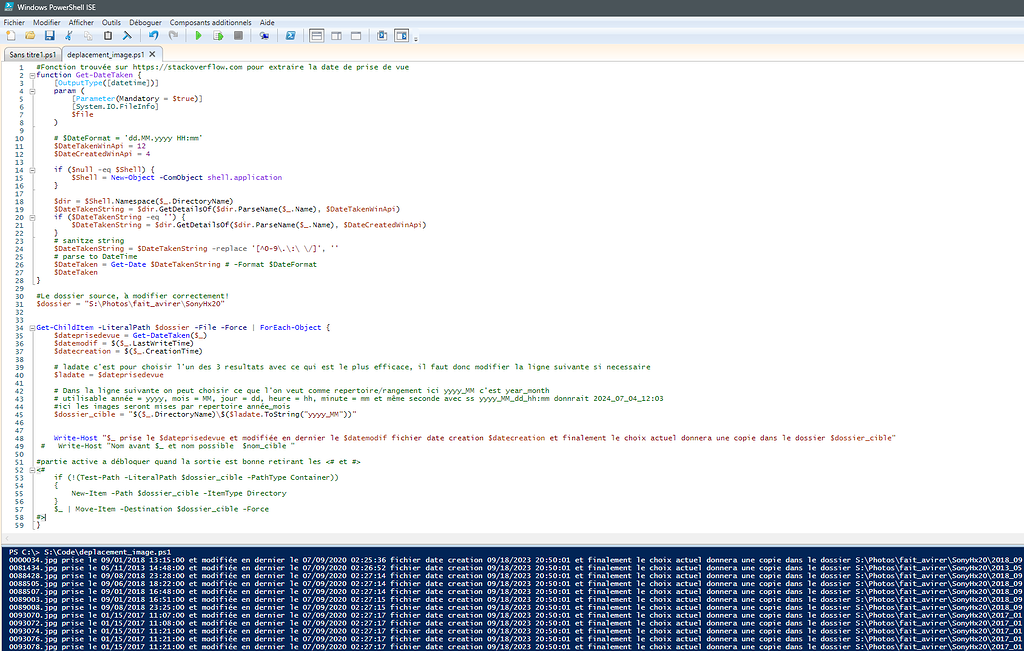Cut the selected text
Viewport: 1024px width, 651px height.
point(69,35)
